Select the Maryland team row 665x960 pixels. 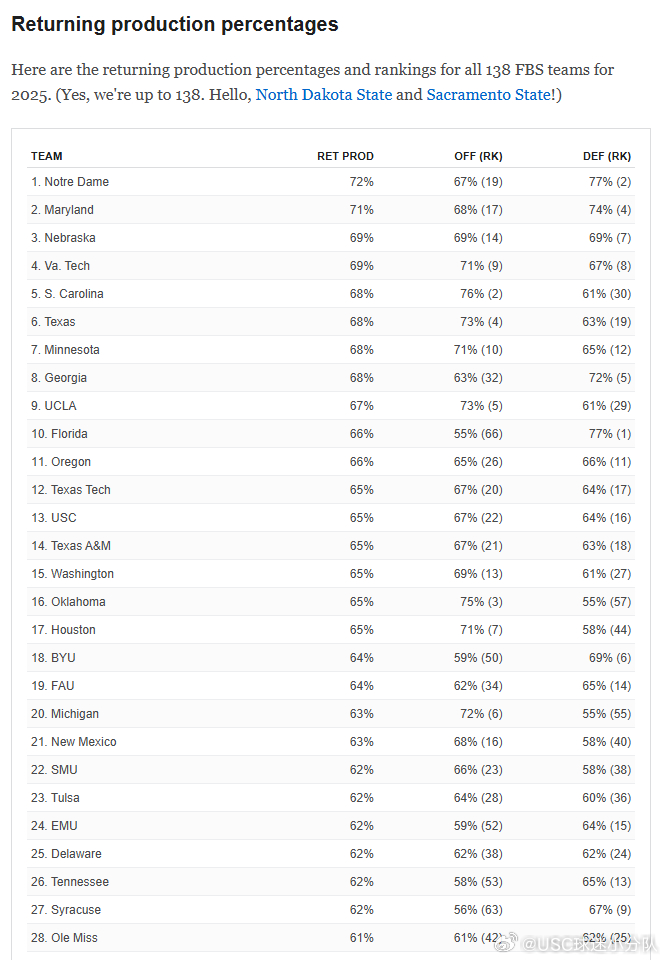[331, 210]
